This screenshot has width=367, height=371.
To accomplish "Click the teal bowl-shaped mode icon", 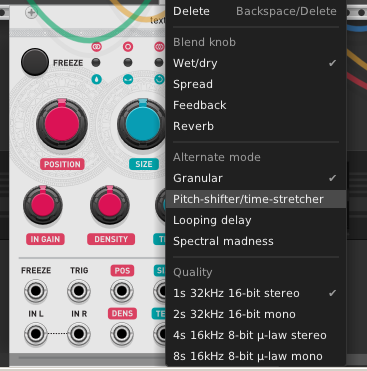I will click(x=128, y=79).
